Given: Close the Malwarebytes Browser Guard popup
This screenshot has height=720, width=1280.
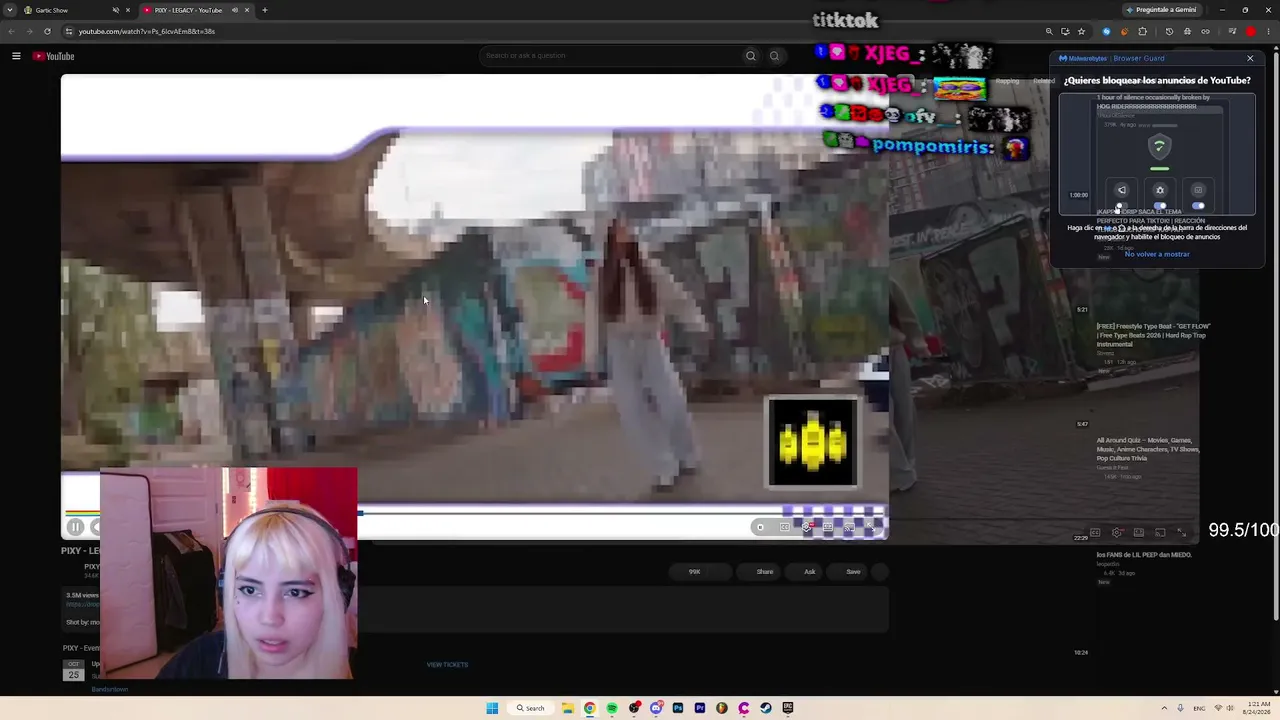Looking at the screenshot, I should coord(1250,58).
